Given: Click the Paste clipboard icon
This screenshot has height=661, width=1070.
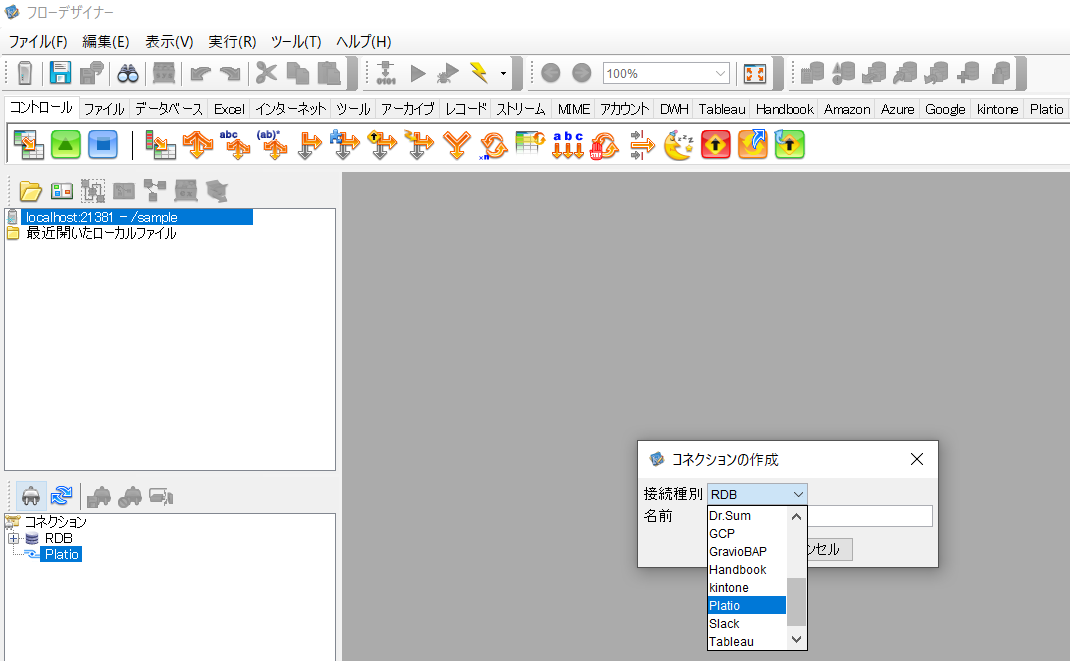Looking at the screenshot, I should [x=329, y=73].
